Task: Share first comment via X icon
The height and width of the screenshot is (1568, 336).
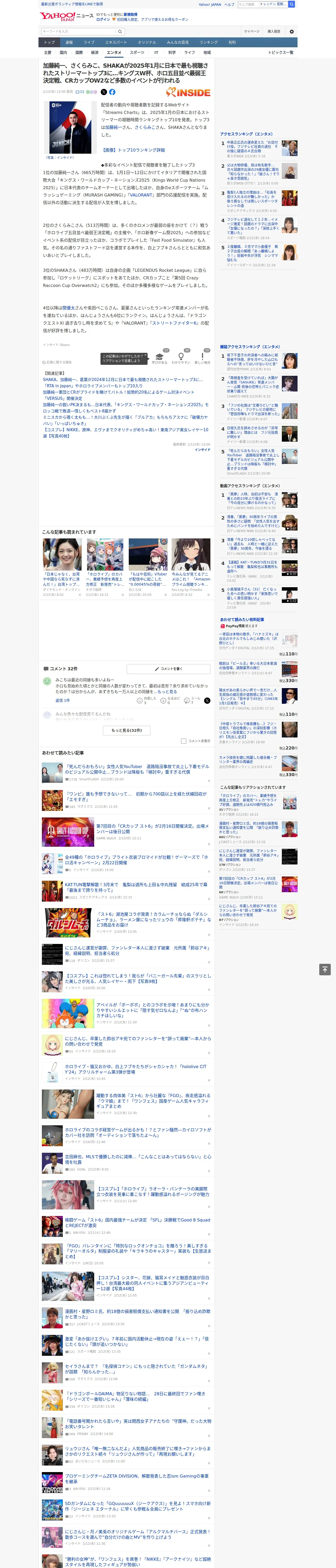Action: [x=207, y=701]
